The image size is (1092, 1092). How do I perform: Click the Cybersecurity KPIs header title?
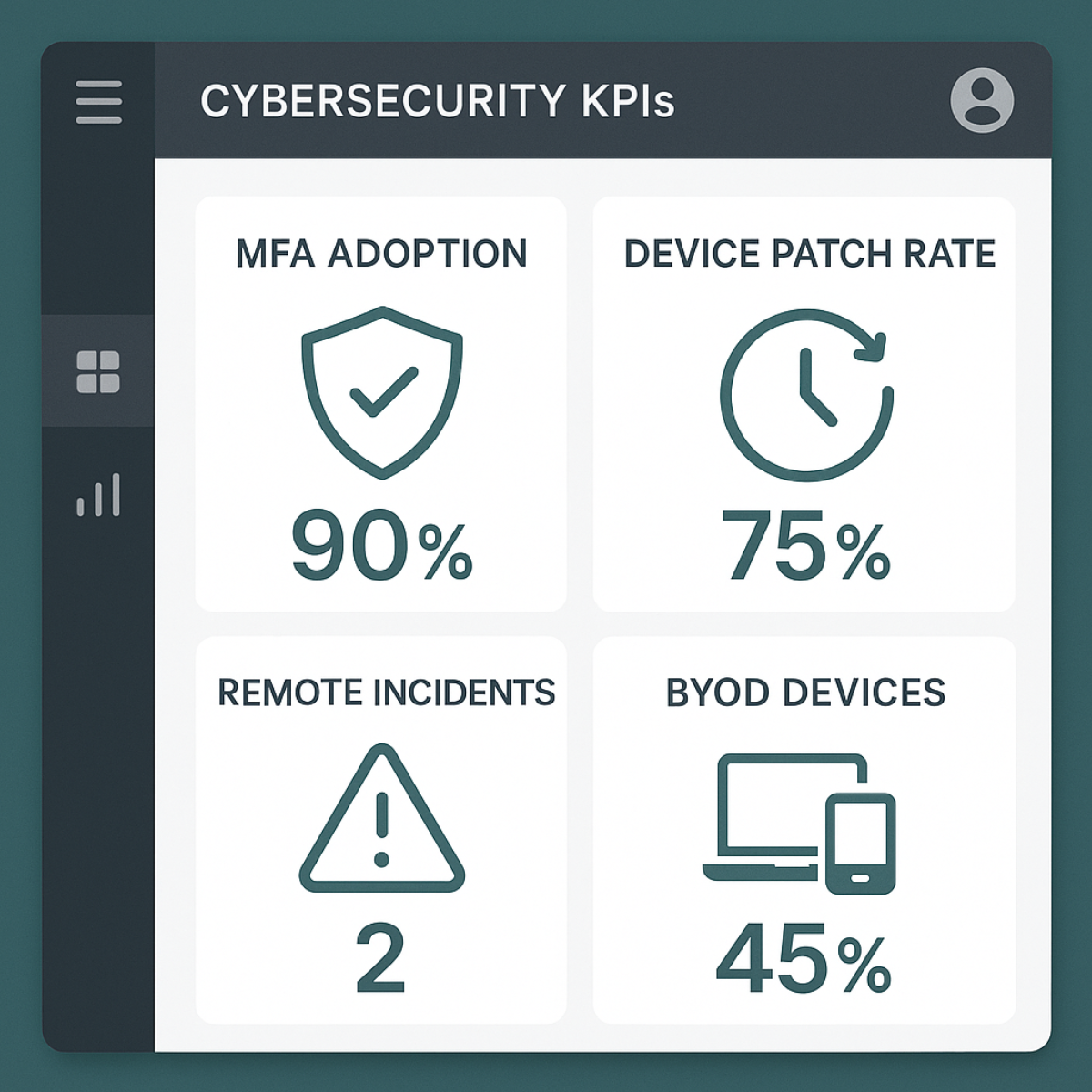coord(437,101)
